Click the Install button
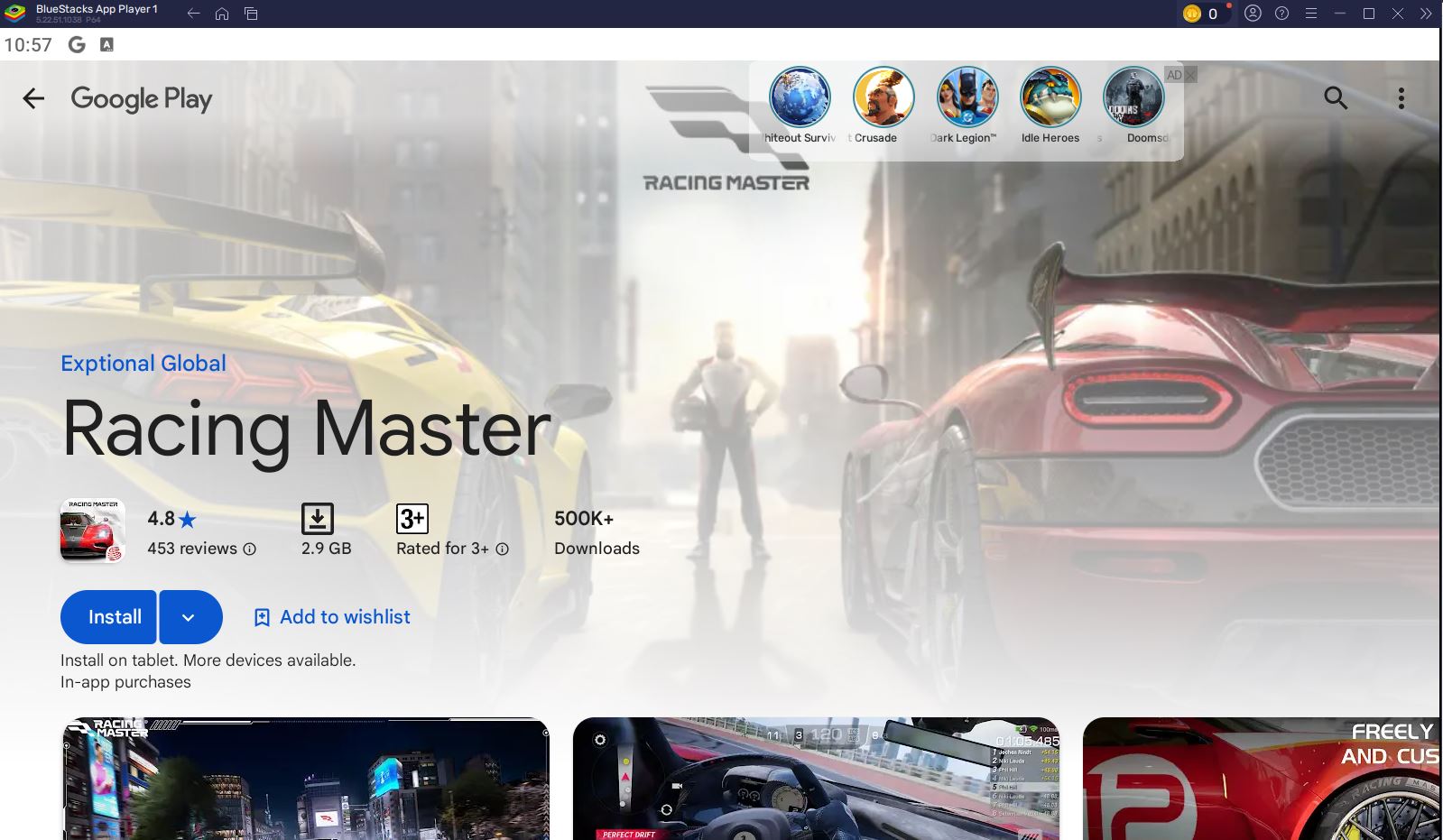The height and width of the screenshot is (840, 1443). pyautogui.click(x=114, y=617)
